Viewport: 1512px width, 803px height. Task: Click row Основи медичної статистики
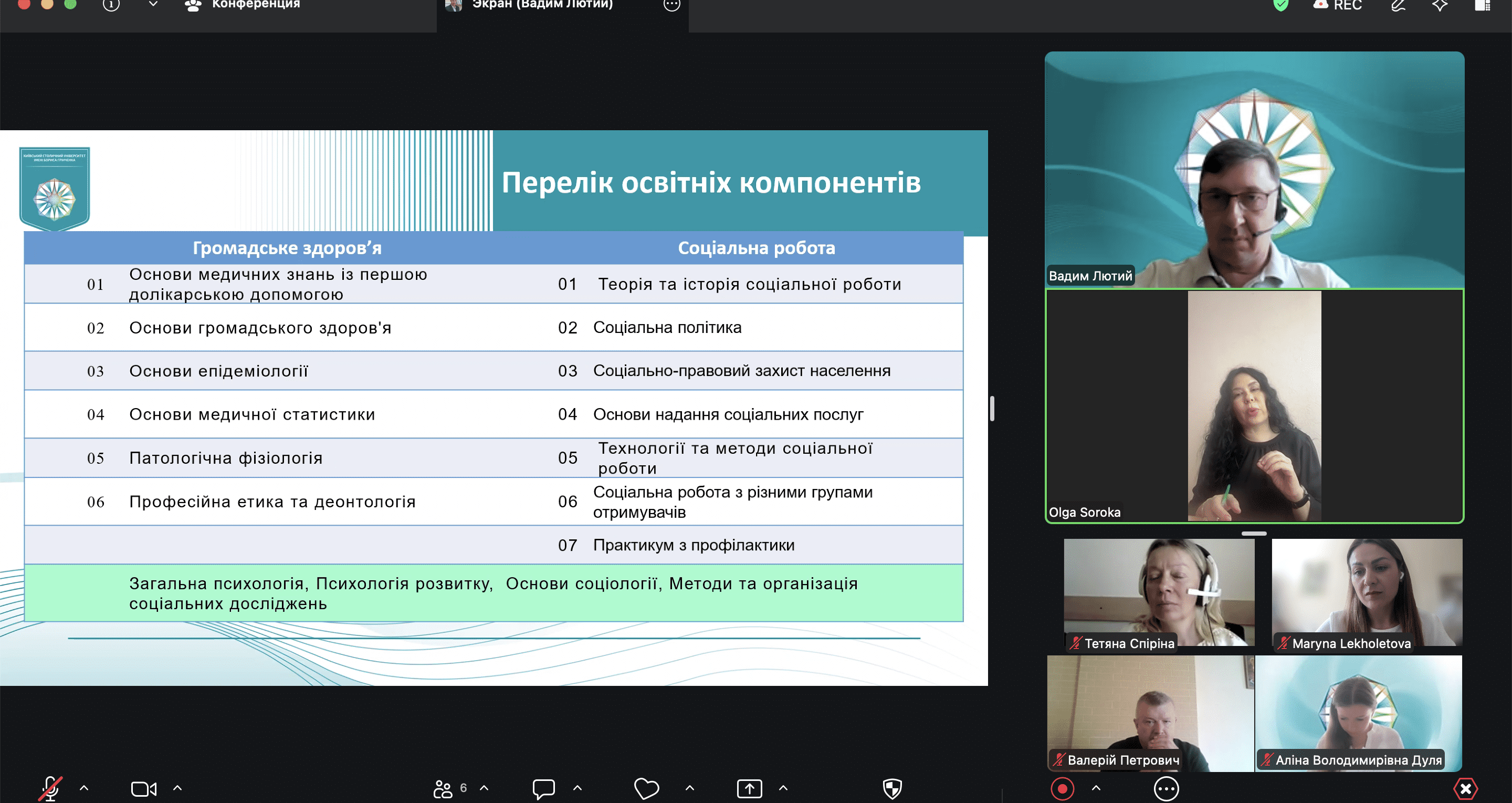[252, 414]
